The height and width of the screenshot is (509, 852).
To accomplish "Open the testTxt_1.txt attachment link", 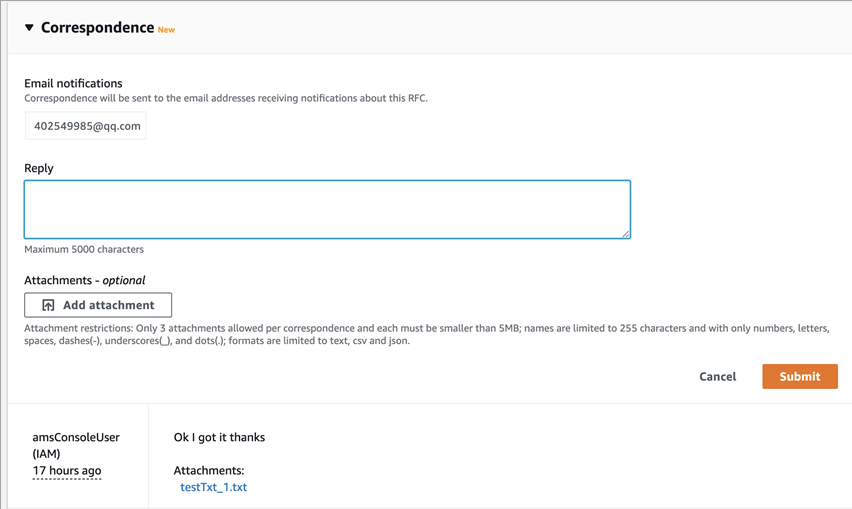I will (x=213, y=487).
